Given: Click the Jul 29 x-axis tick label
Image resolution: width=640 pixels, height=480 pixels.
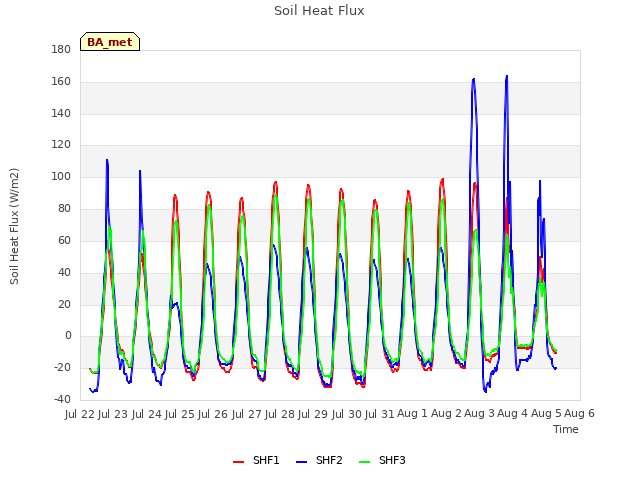Looking at the screenshot, I should point(313,414).
